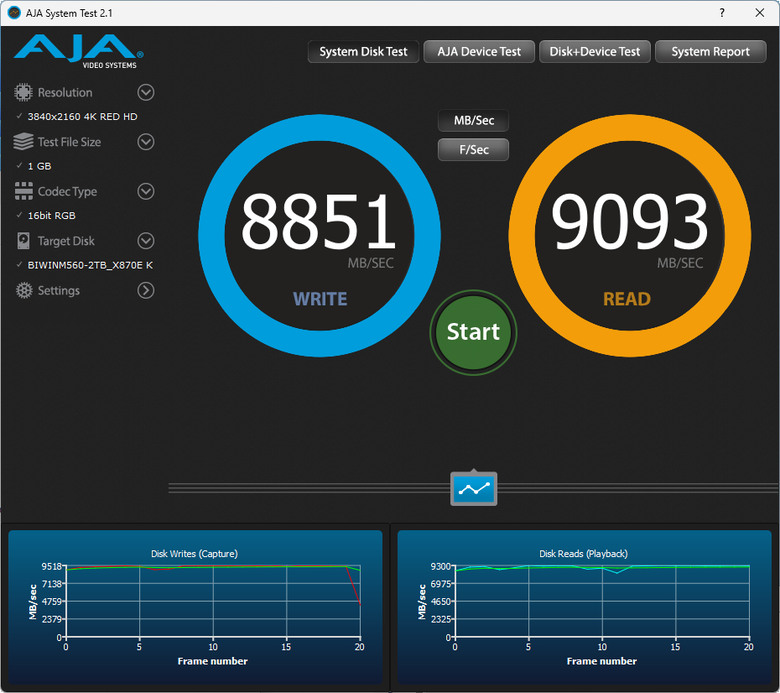Expand the Test File Size dropdown arrow
The image size is (780, 693).
[x=146, y=142]
